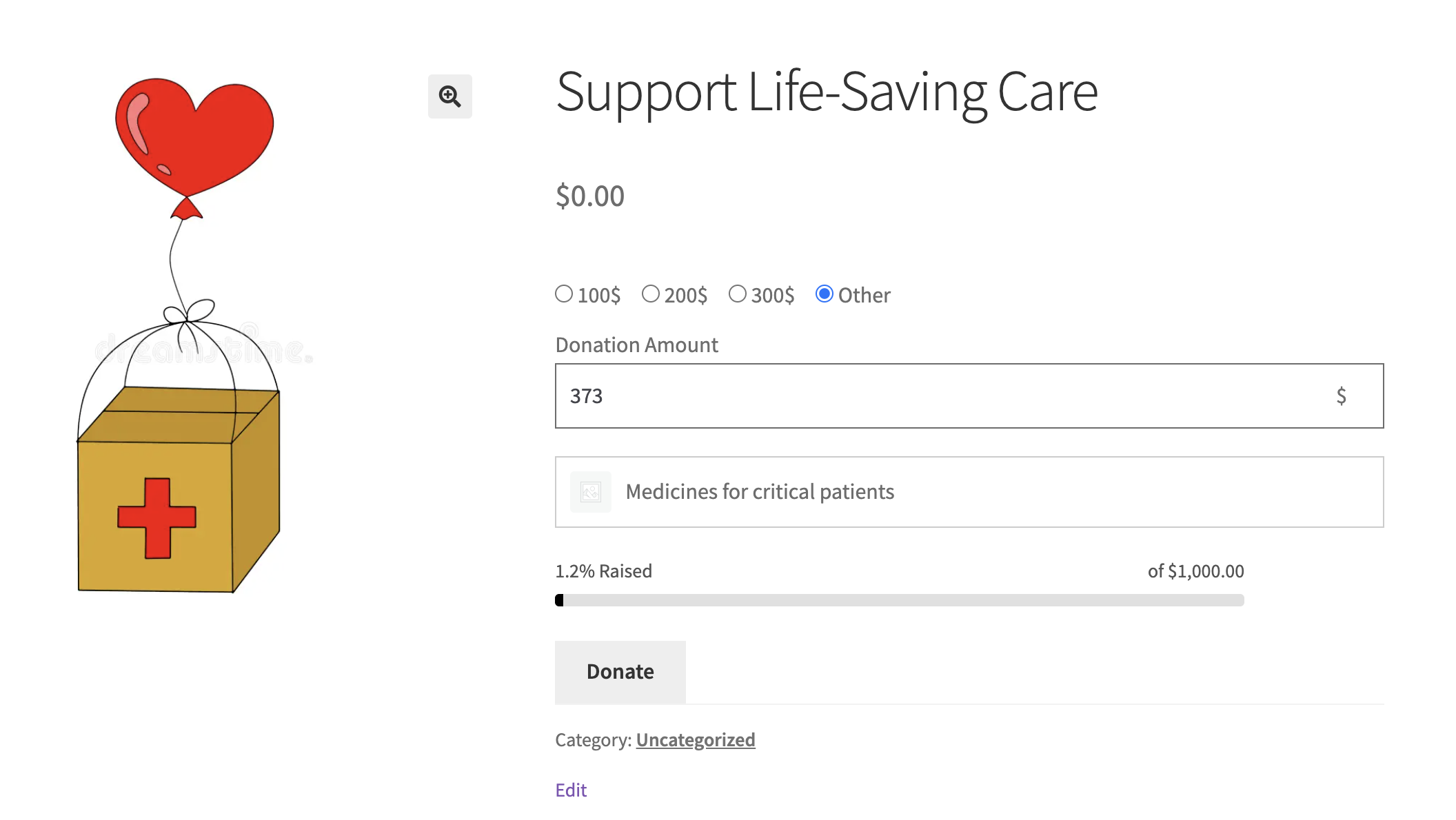
Task: Click the fundraising progress bar
Action: click(899, 600)
